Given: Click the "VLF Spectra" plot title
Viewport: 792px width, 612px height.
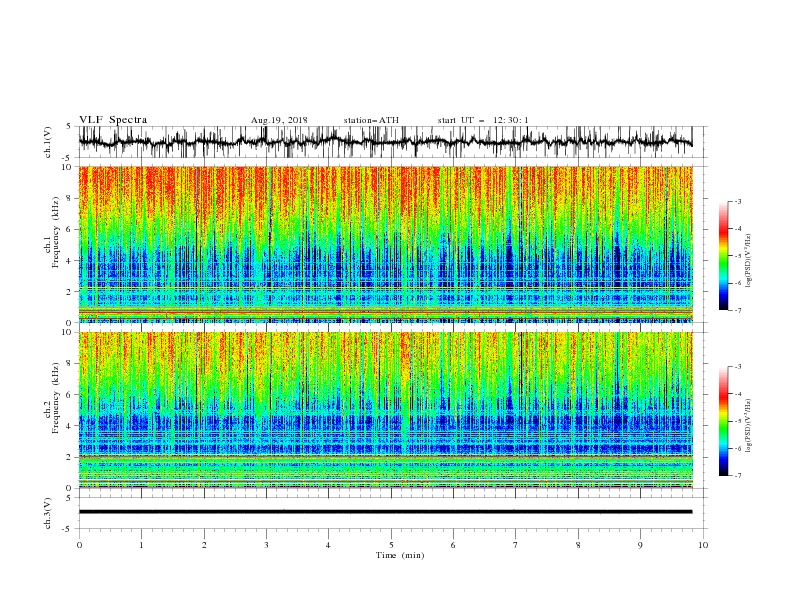Looking at the screenshot, I should click(x=113, y=120).
